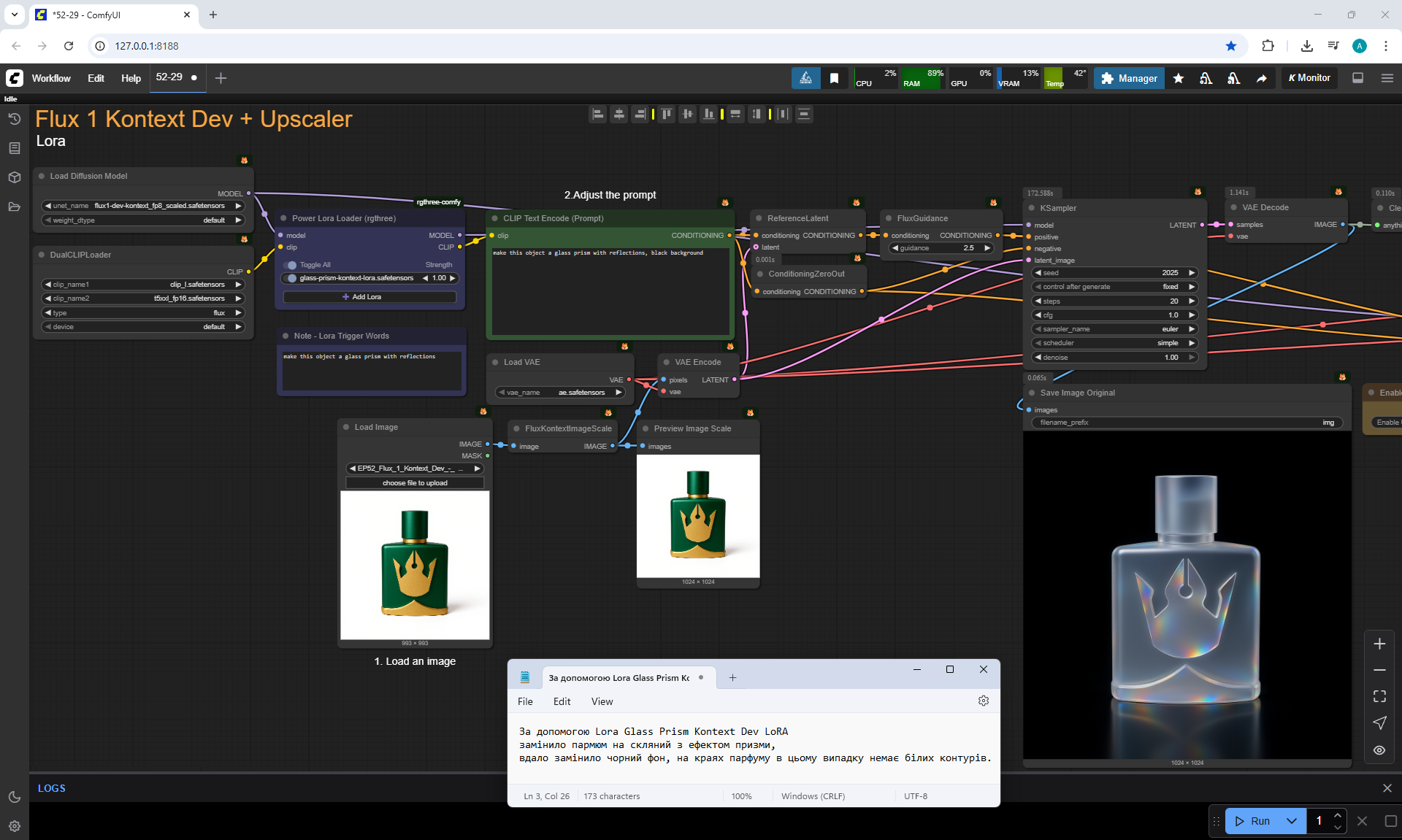
Task: Switch the Toggle All lora toggle
Action: tap(292, 265)
